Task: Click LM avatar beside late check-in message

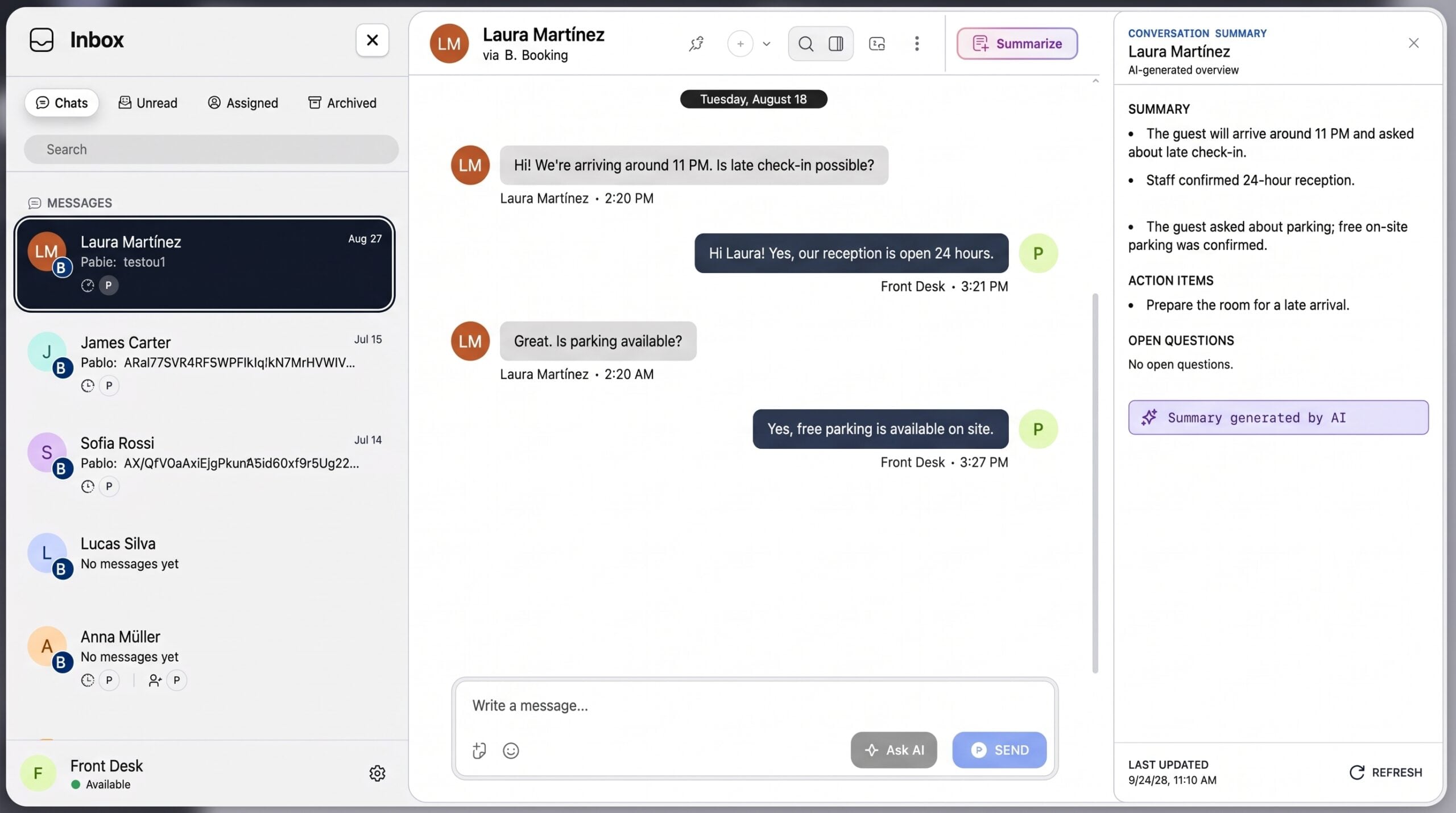Action: 470,166
